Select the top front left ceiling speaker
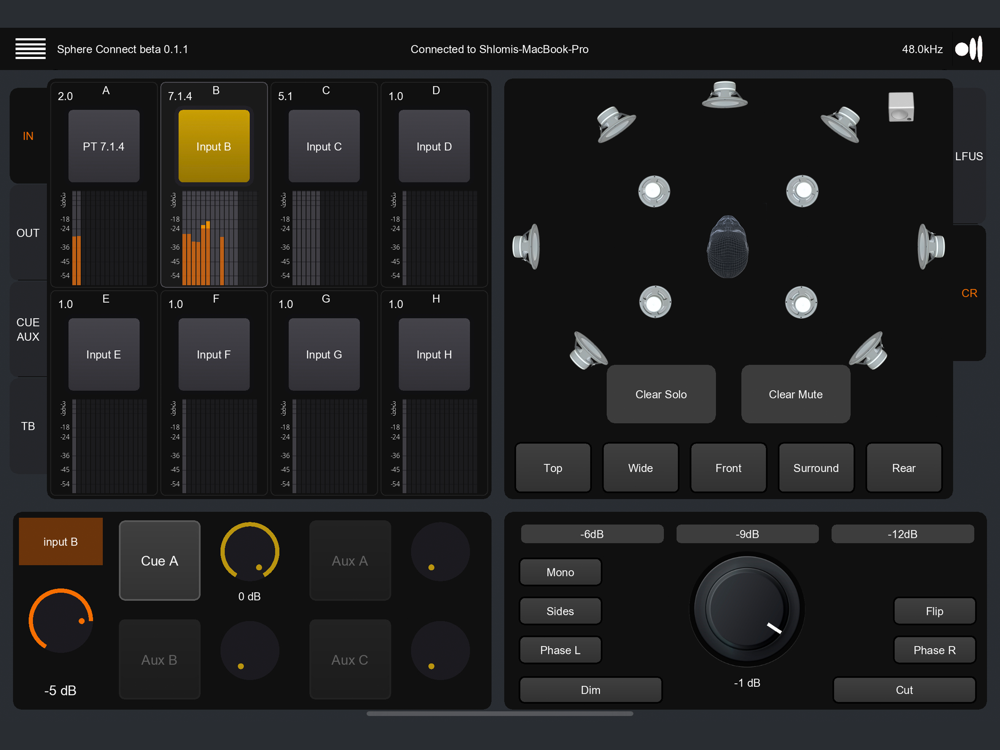The height and width of the screenshot is (750, 1000). 654,191
